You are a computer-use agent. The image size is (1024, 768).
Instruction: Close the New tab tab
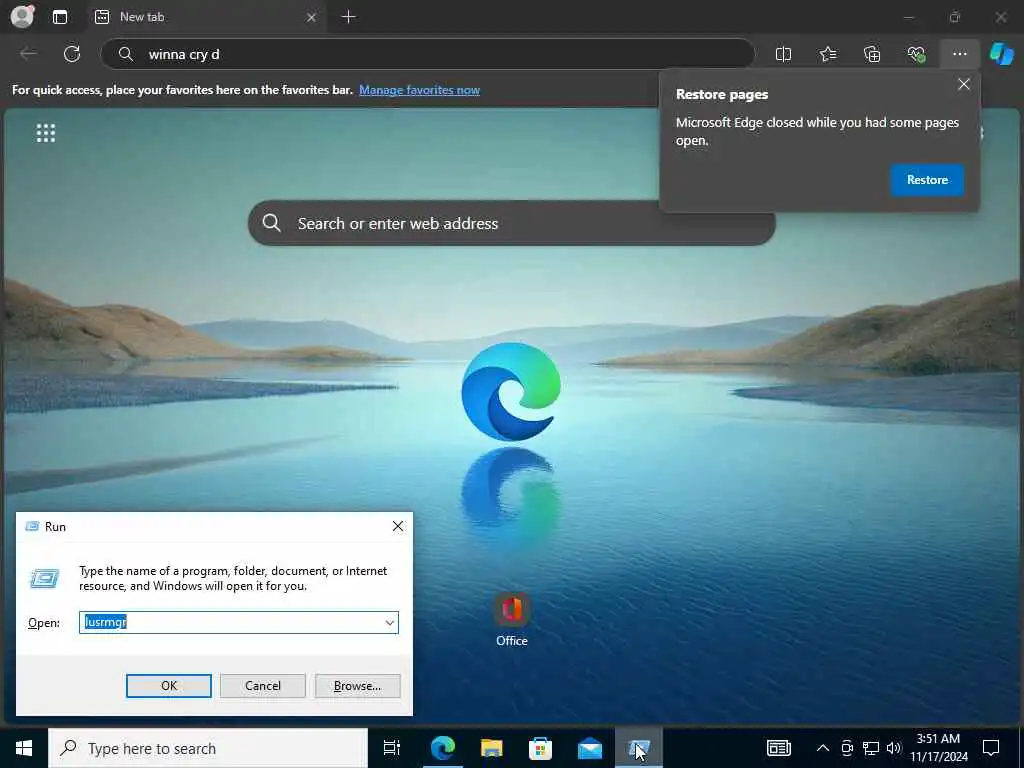click(x=312, y=17)
